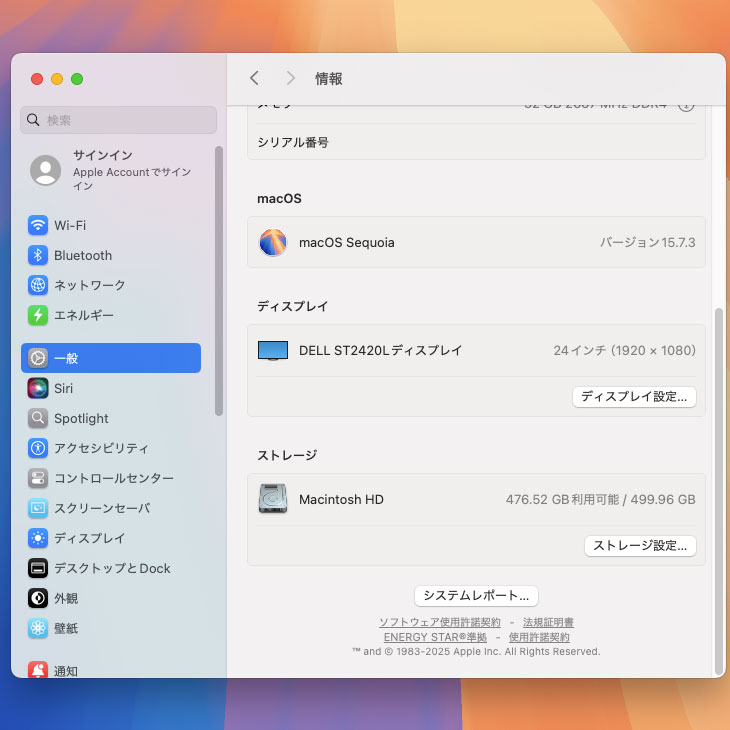730x730 pixels.
Task: Open the システムレポート... button
Action: point(476,596)
